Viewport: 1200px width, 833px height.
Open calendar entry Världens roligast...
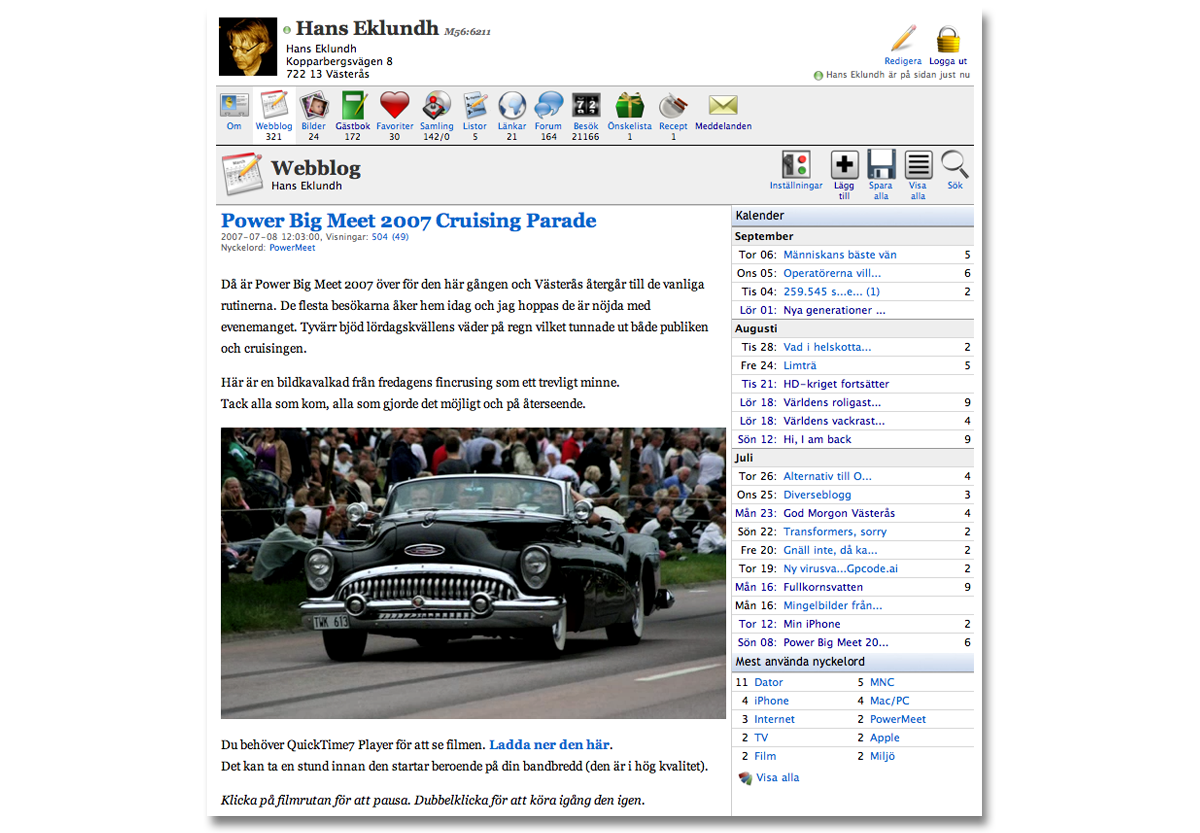[x=832, y=402]
